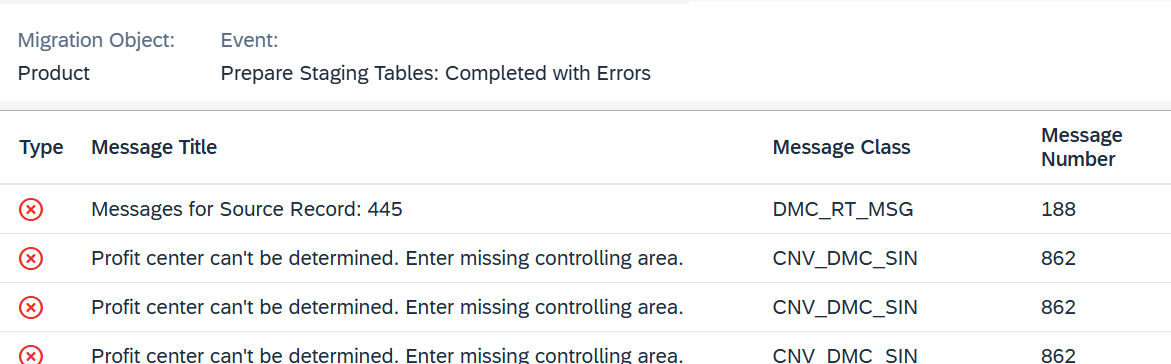
Task: Click the Event label
Action: coord(249,40)
